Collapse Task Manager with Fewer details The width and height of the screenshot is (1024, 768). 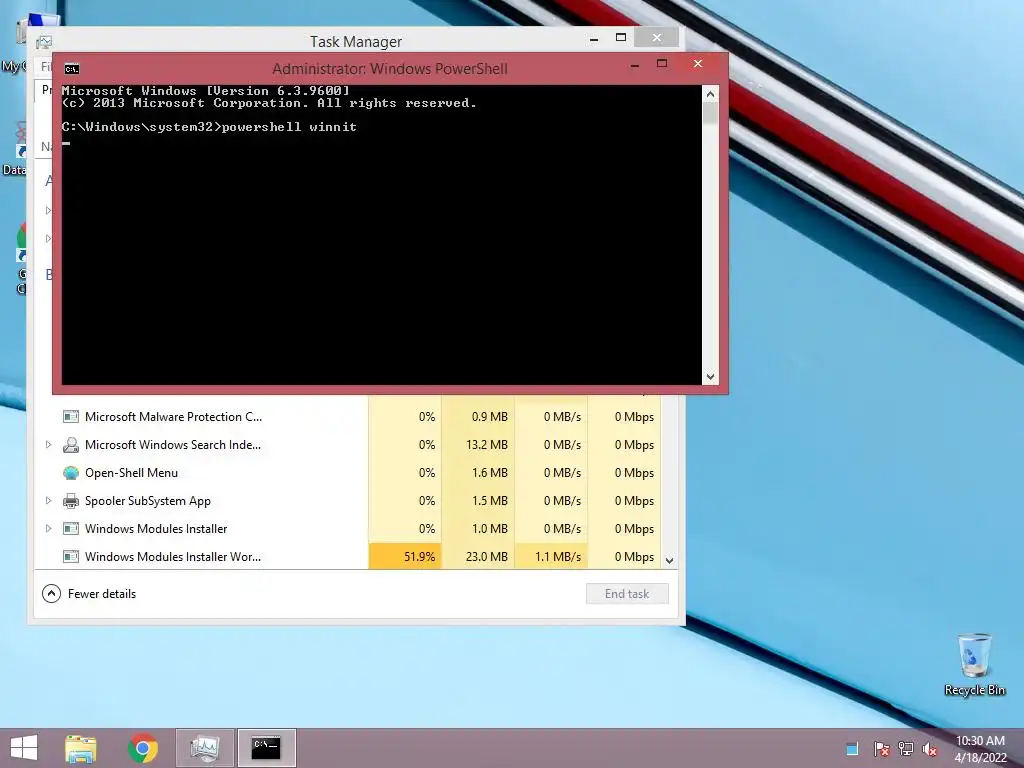point(89,594)
